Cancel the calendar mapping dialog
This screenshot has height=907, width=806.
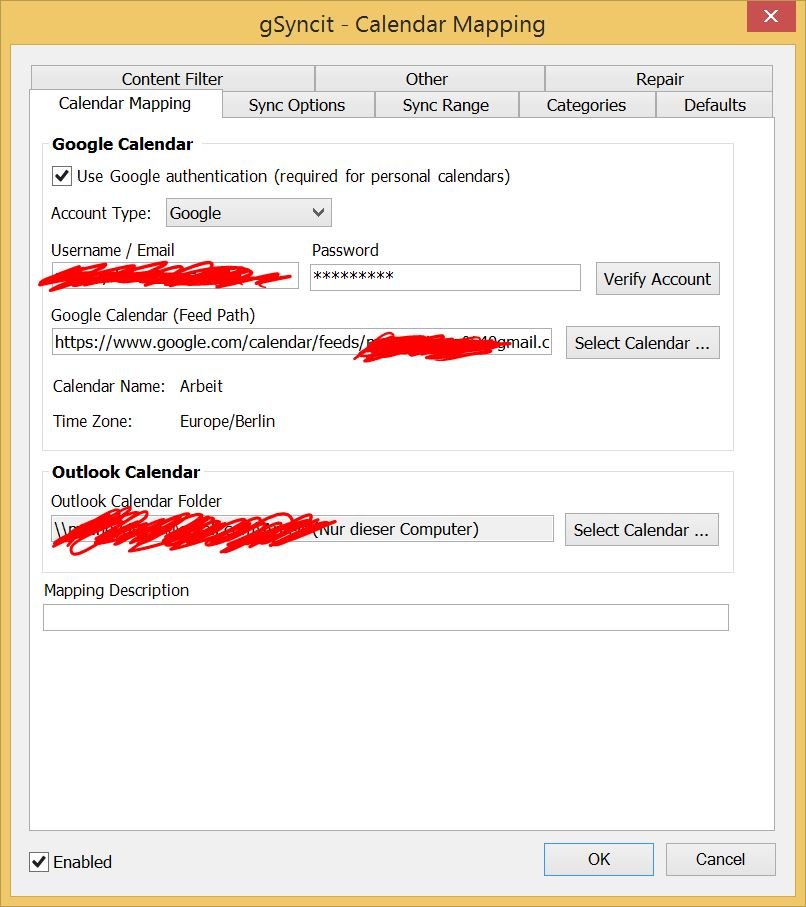720,860
